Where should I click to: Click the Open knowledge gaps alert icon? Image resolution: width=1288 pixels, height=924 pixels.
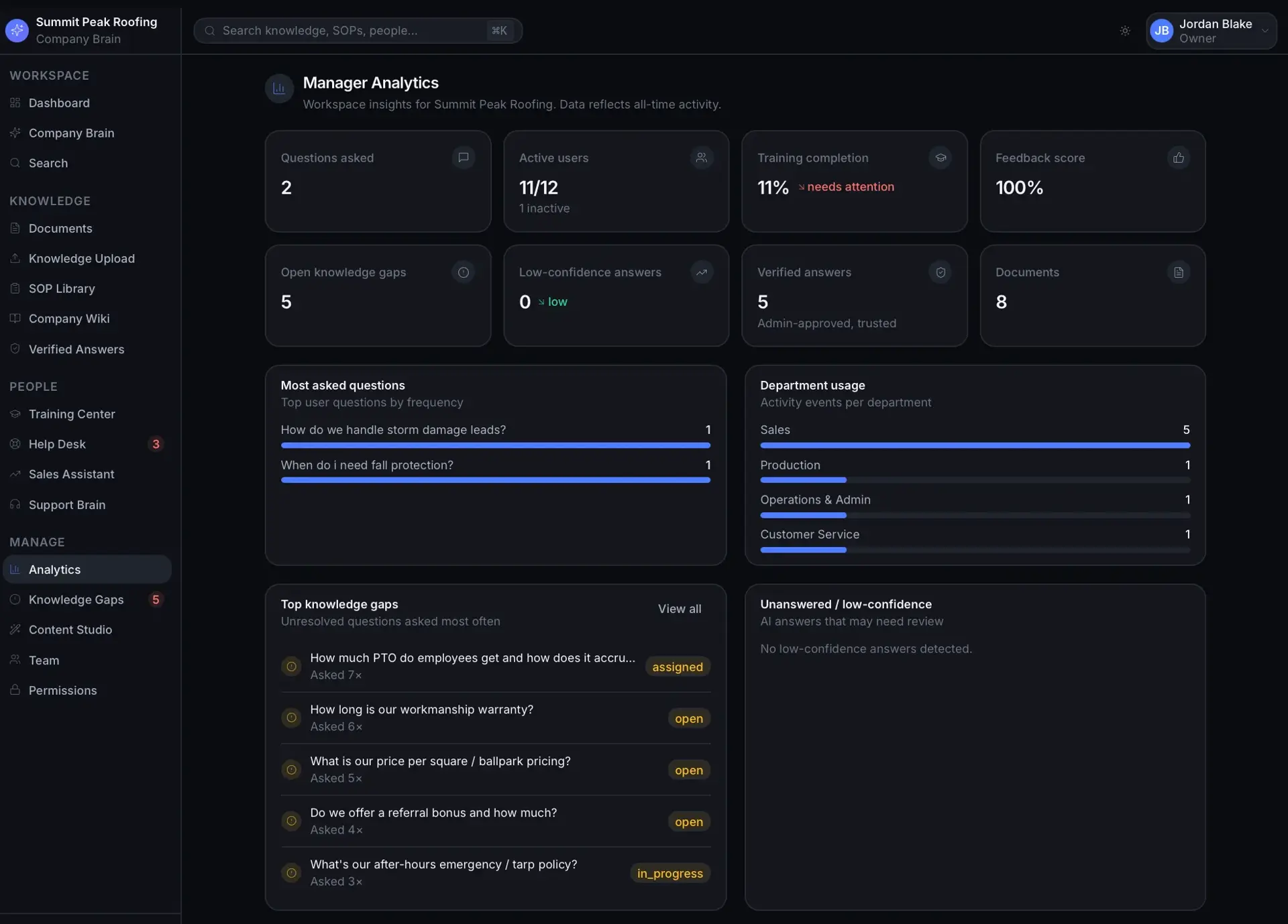[463, 272]
